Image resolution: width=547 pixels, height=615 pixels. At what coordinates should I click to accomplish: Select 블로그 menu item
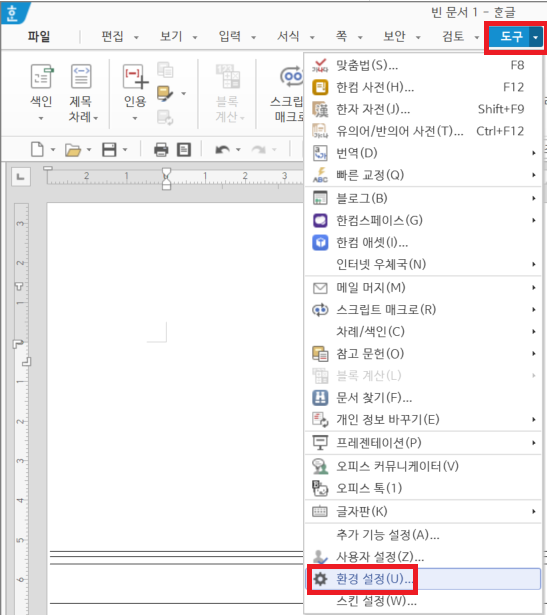[423, 198]
